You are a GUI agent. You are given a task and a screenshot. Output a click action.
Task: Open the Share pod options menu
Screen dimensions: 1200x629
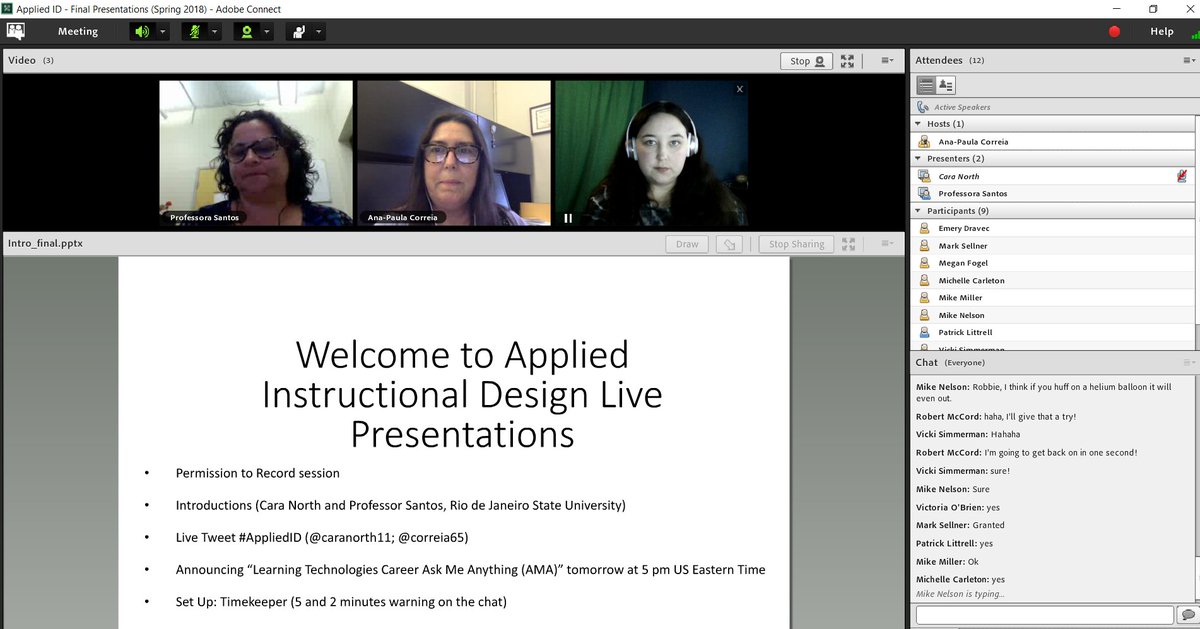[x=886, y=244]
